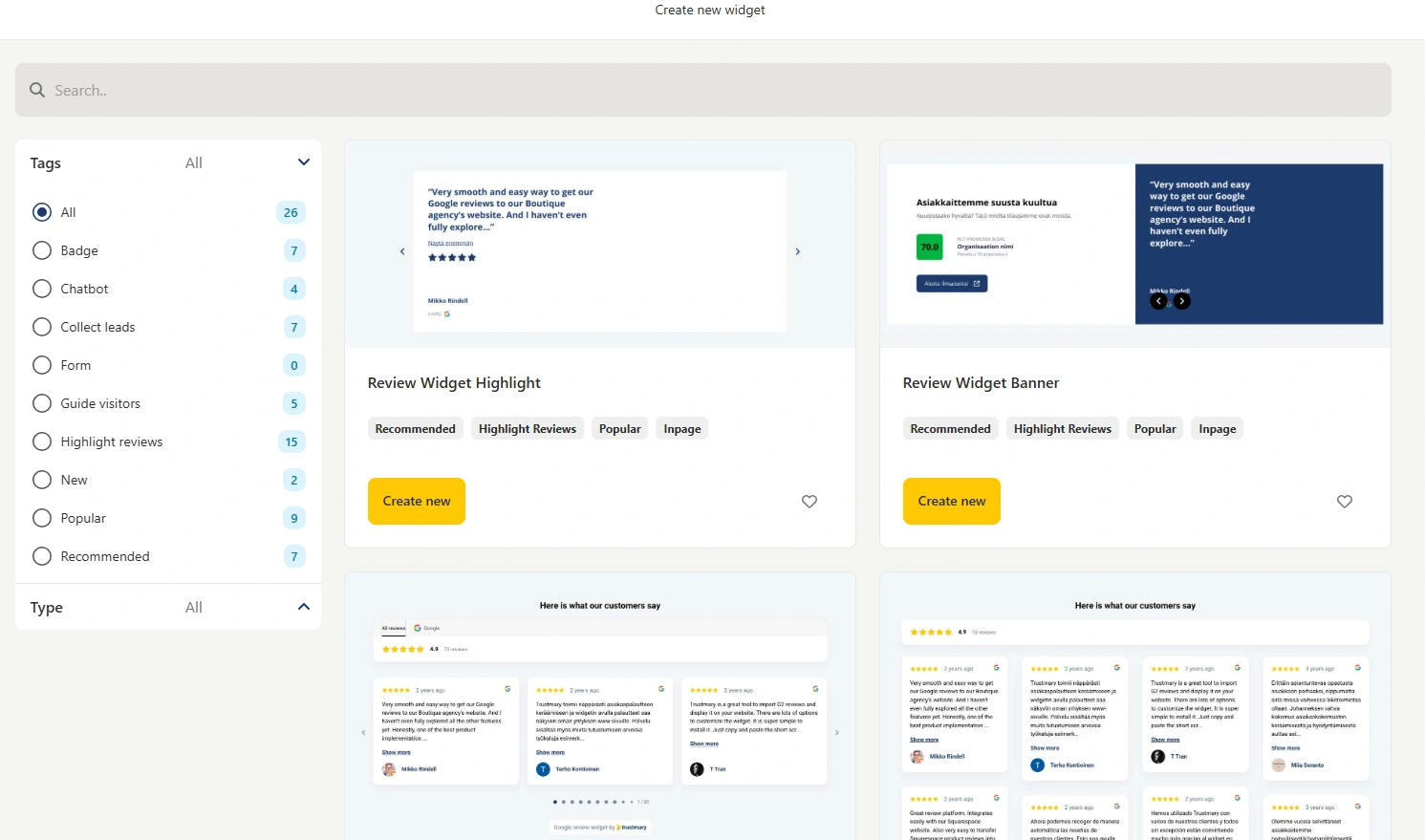1425x840 pixels.
Task: Open the All reviews source tab in carousel preview
Action: click(x=392, y=628)
